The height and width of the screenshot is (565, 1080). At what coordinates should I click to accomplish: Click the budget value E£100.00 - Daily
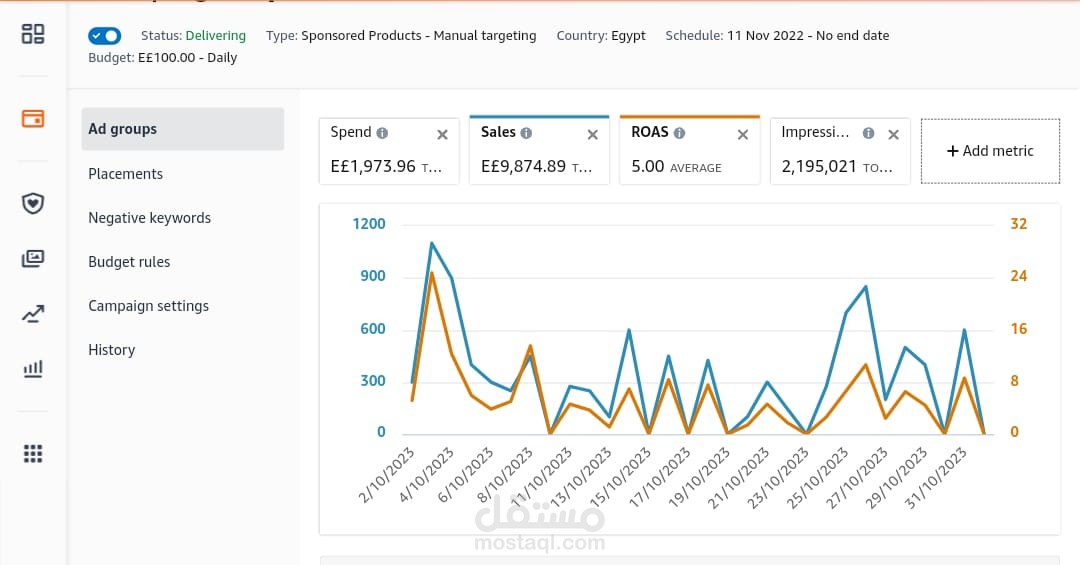click(187, 58)
